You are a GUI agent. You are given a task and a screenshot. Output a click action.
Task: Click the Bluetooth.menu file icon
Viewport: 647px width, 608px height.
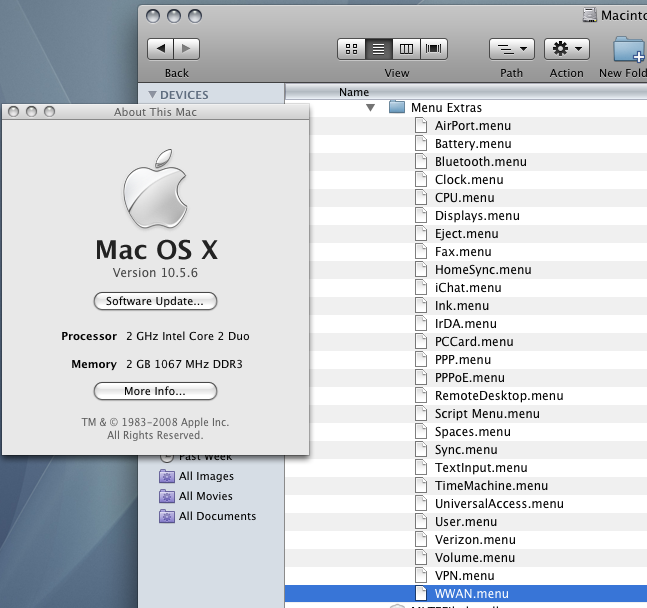(421, 161)
